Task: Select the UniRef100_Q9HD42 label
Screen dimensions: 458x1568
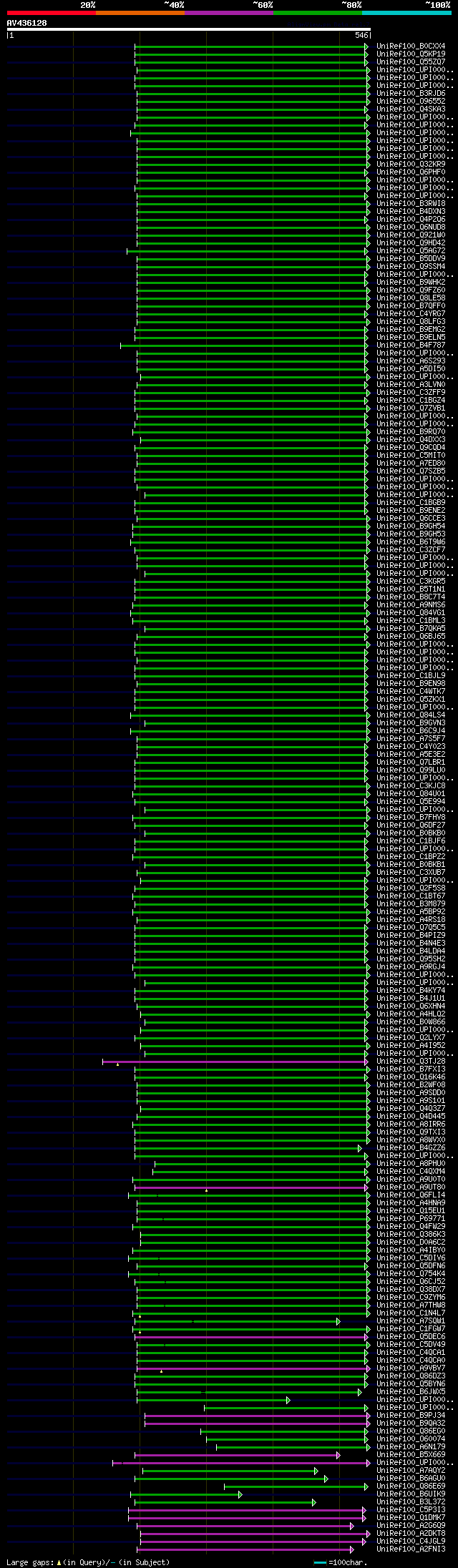Action: click(x=411, y=243)
